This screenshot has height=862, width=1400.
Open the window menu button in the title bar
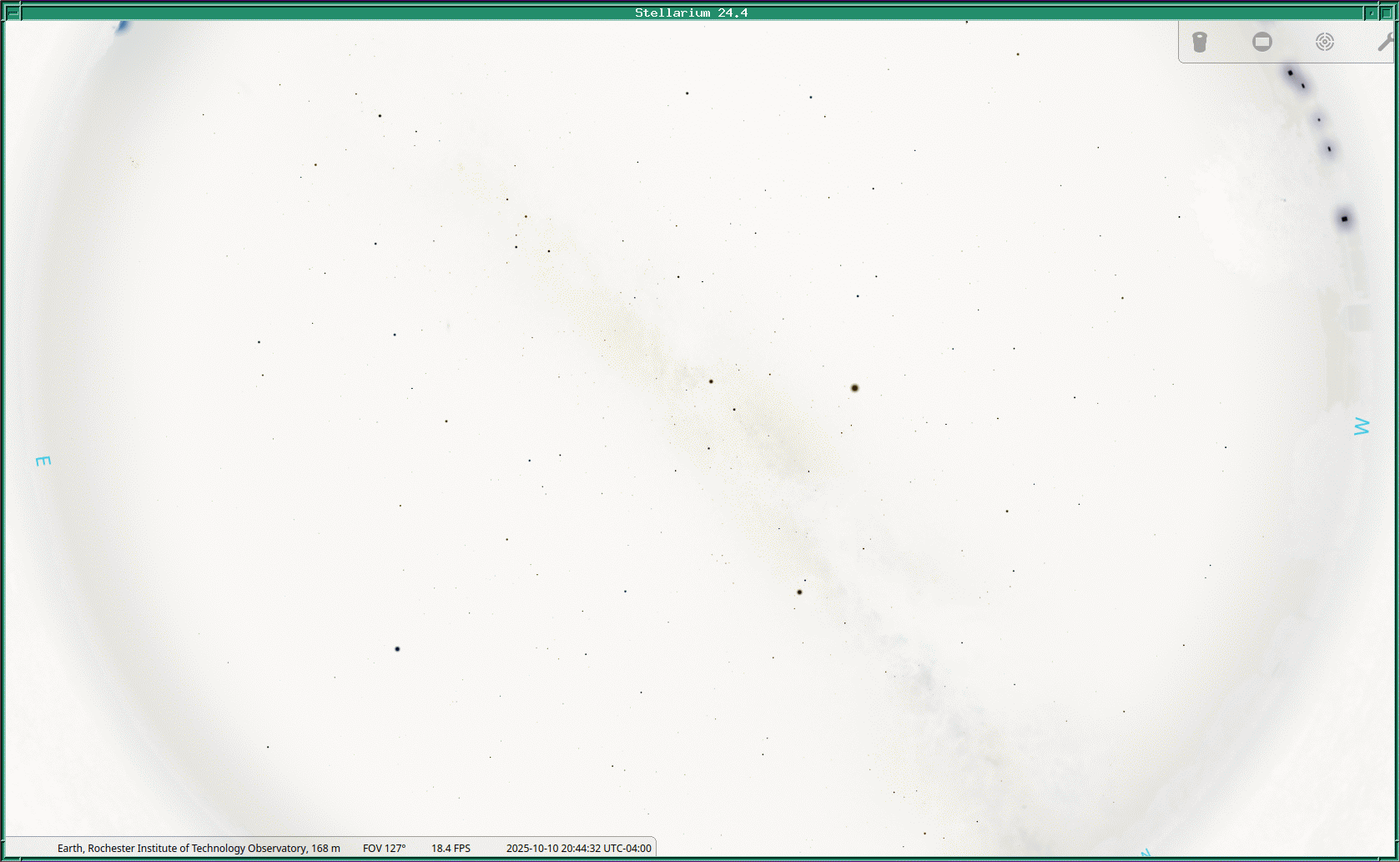point(13,13)
